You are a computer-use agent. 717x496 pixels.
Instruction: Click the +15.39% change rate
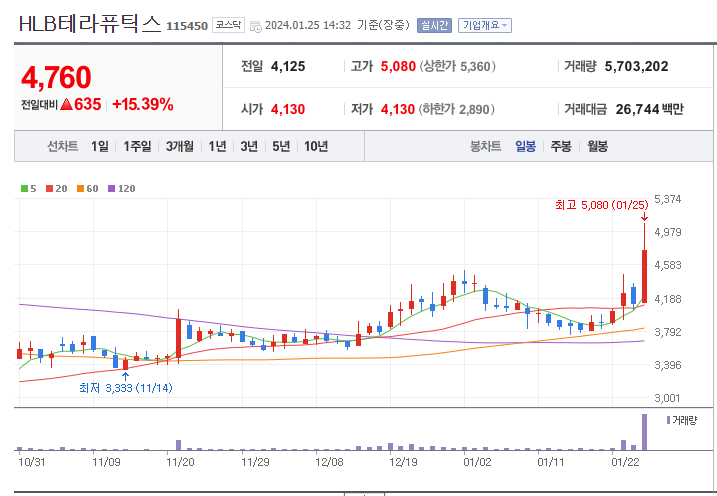coord(143,104)
